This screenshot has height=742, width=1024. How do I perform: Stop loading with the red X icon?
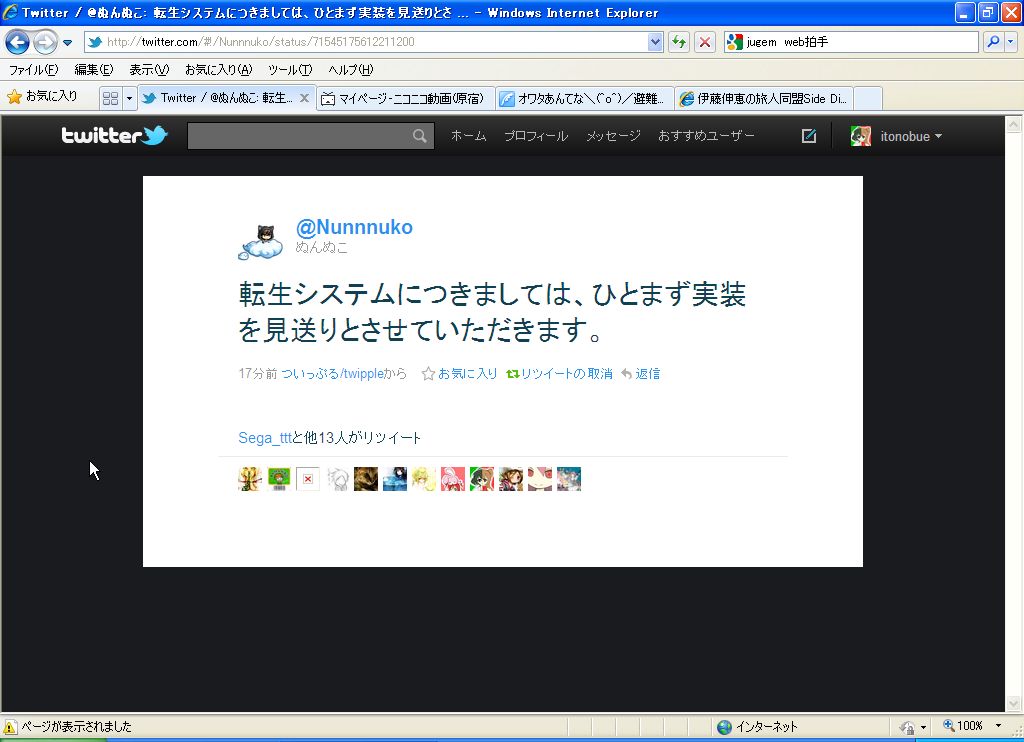[x=705, y=42]
